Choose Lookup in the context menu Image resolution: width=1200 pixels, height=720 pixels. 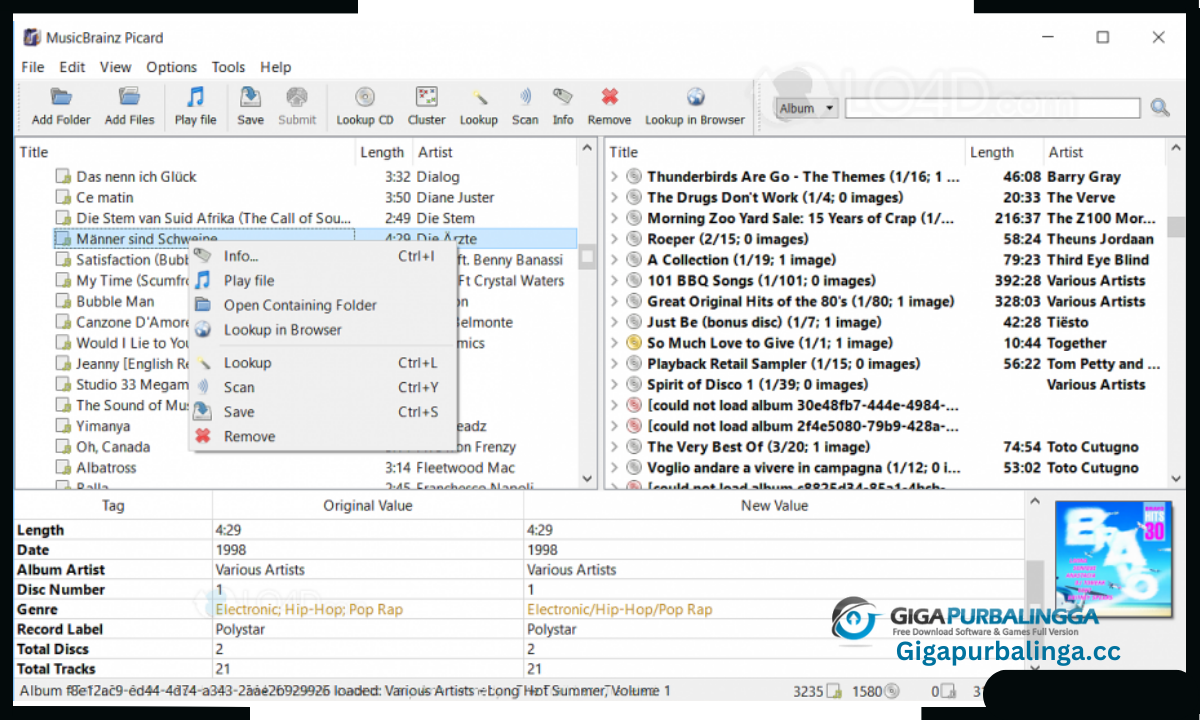[x=323, y=363]
